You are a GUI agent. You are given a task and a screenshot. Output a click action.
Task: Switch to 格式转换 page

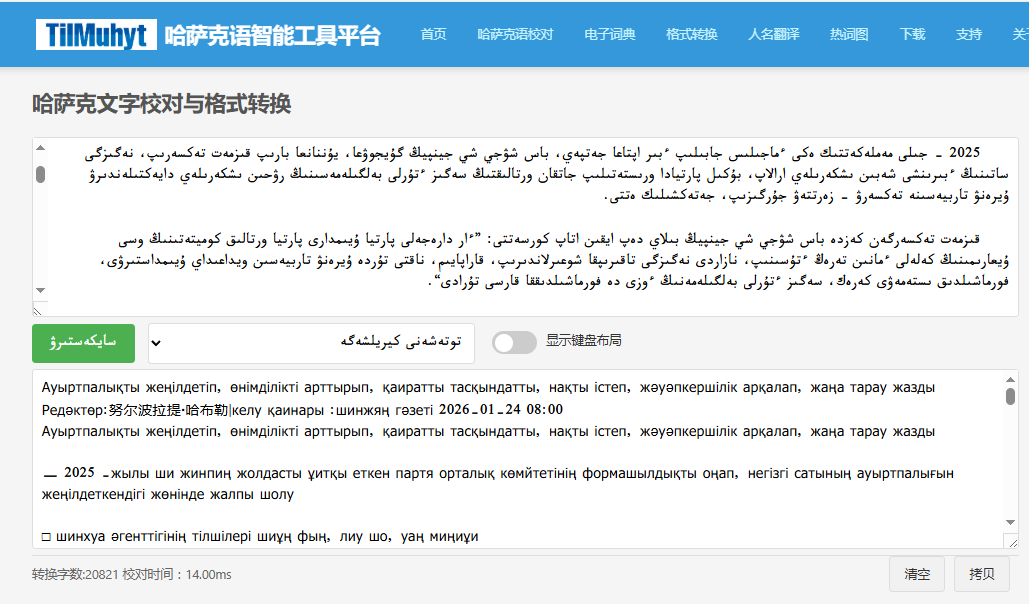tap(692, 34)
